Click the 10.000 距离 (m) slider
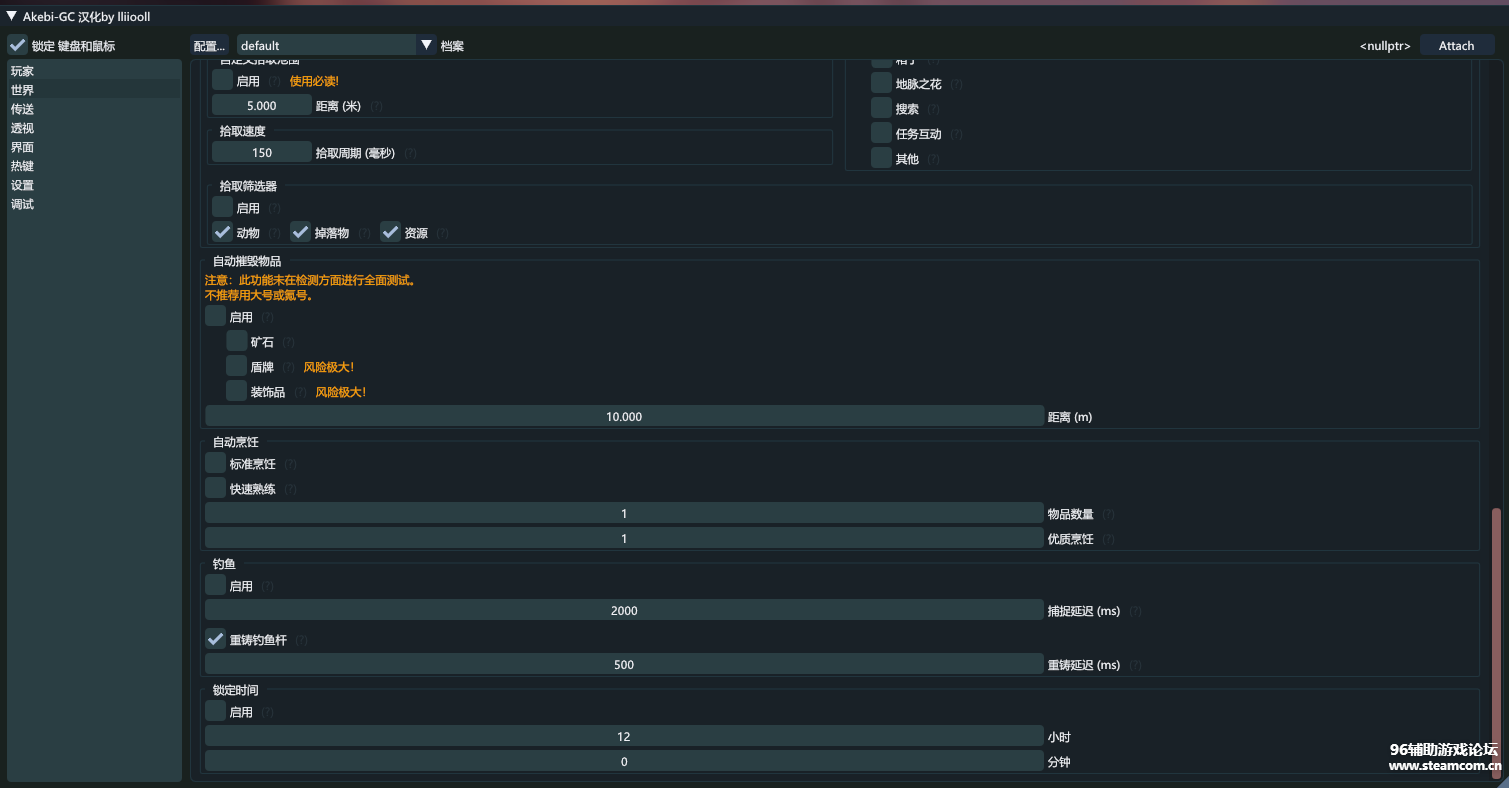The width and height of the screenshot is (1509, 788). [x=624, y=416]
